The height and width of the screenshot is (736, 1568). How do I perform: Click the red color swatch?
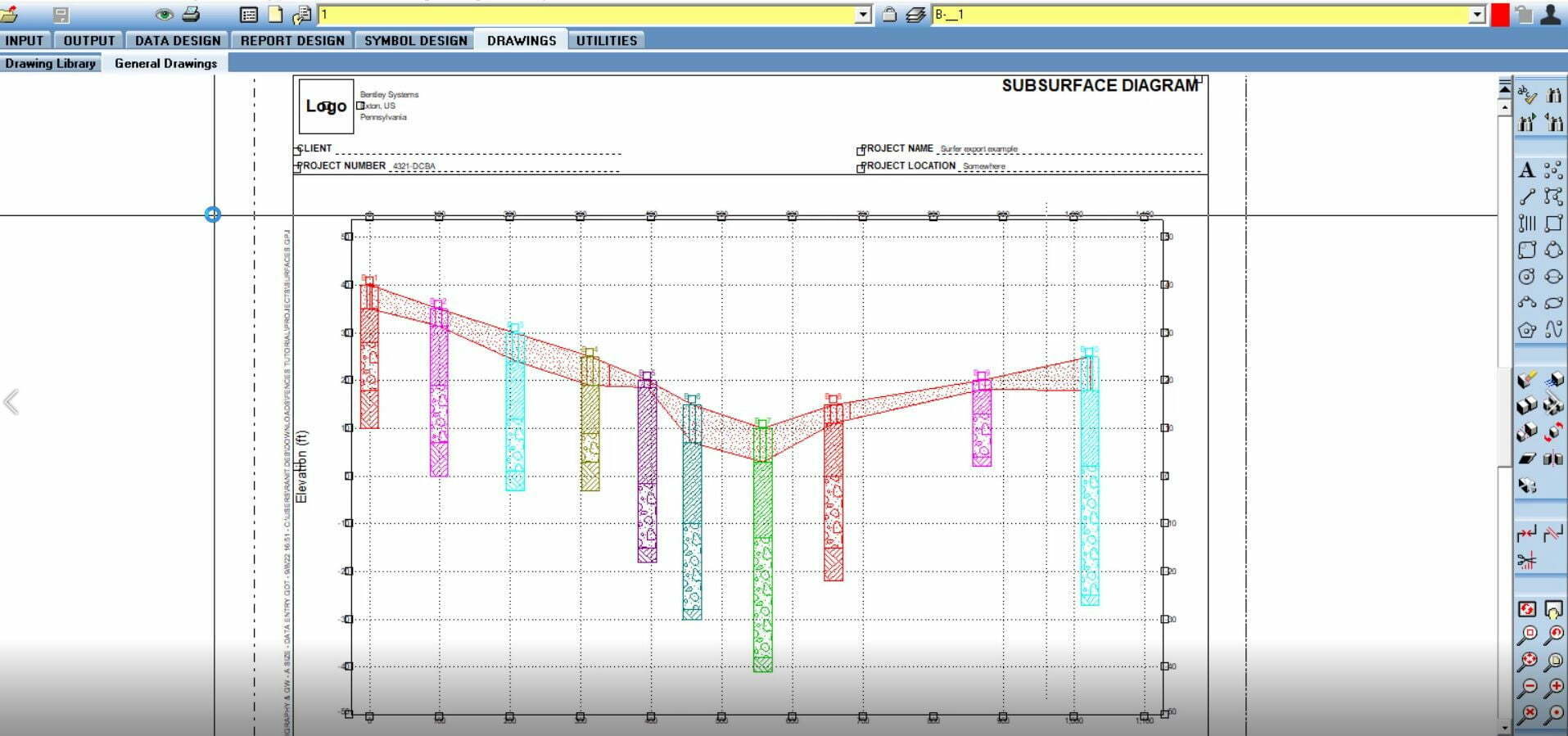[1500, 15]
